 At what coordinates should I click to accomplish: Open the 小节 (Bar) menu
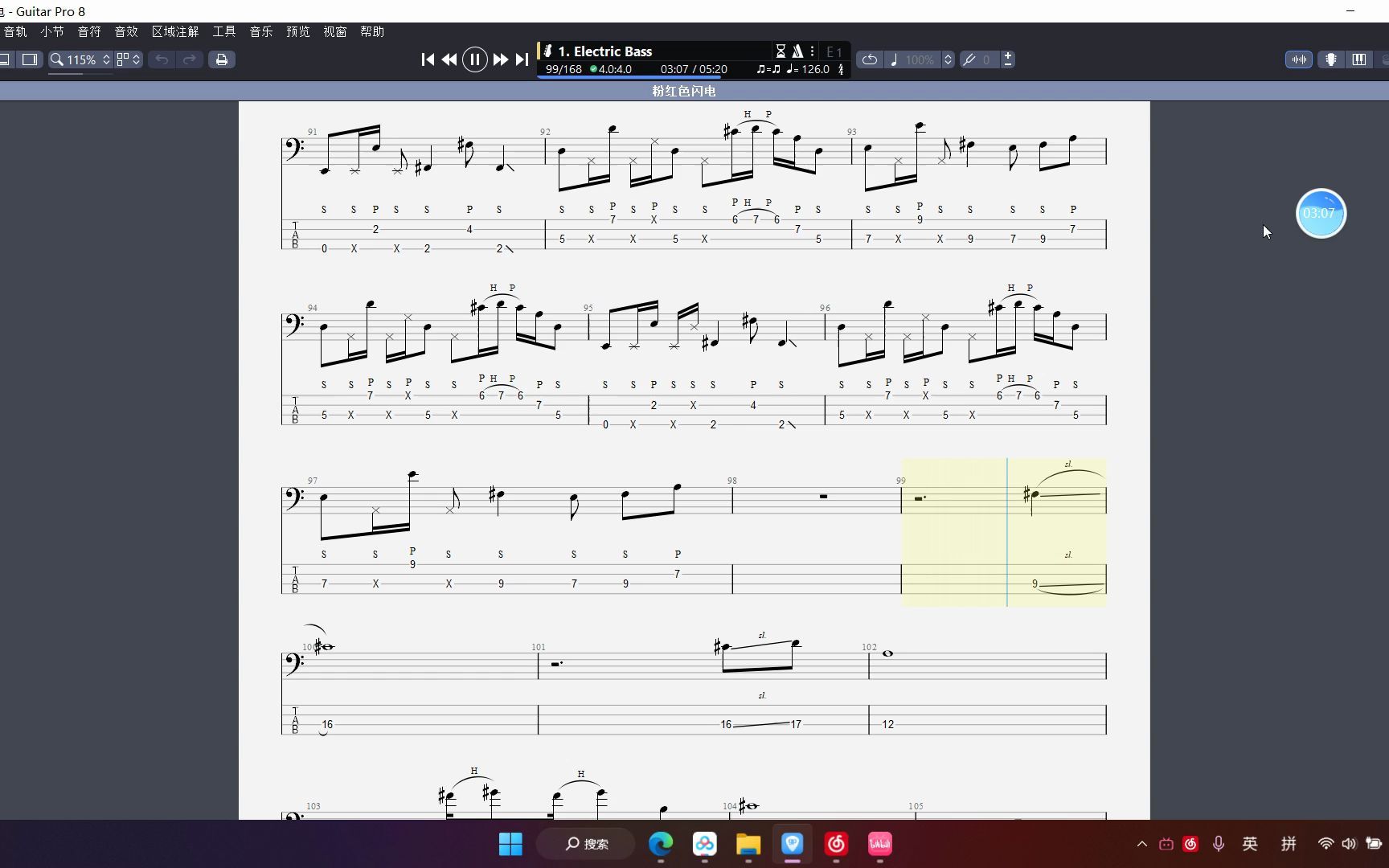(x=52, y=31)
